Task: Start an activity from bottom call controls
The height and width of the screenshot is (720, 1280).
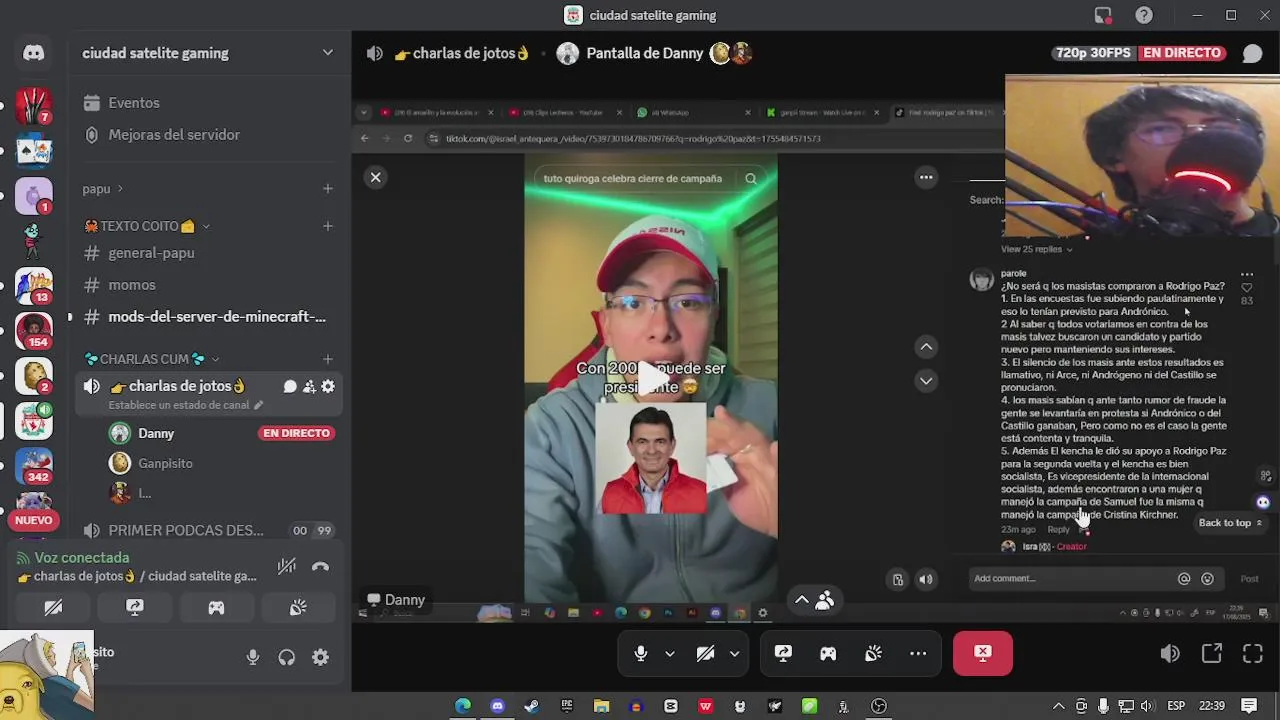Action: (828, 653)
